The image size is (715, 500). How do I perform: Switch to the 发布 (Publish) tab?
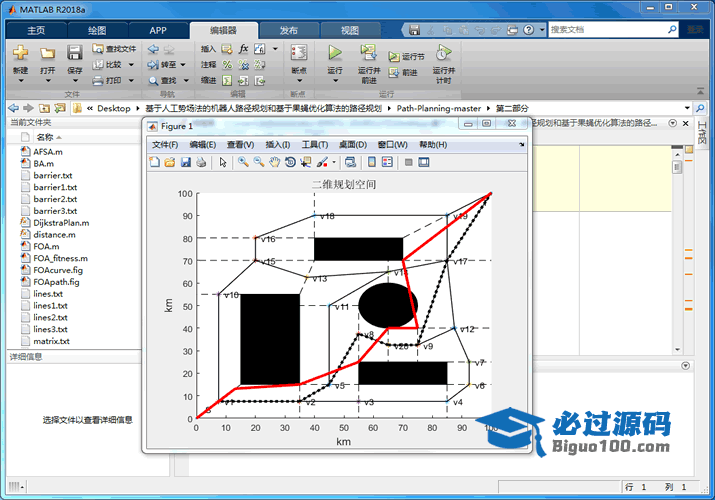(x=289, y=31)
